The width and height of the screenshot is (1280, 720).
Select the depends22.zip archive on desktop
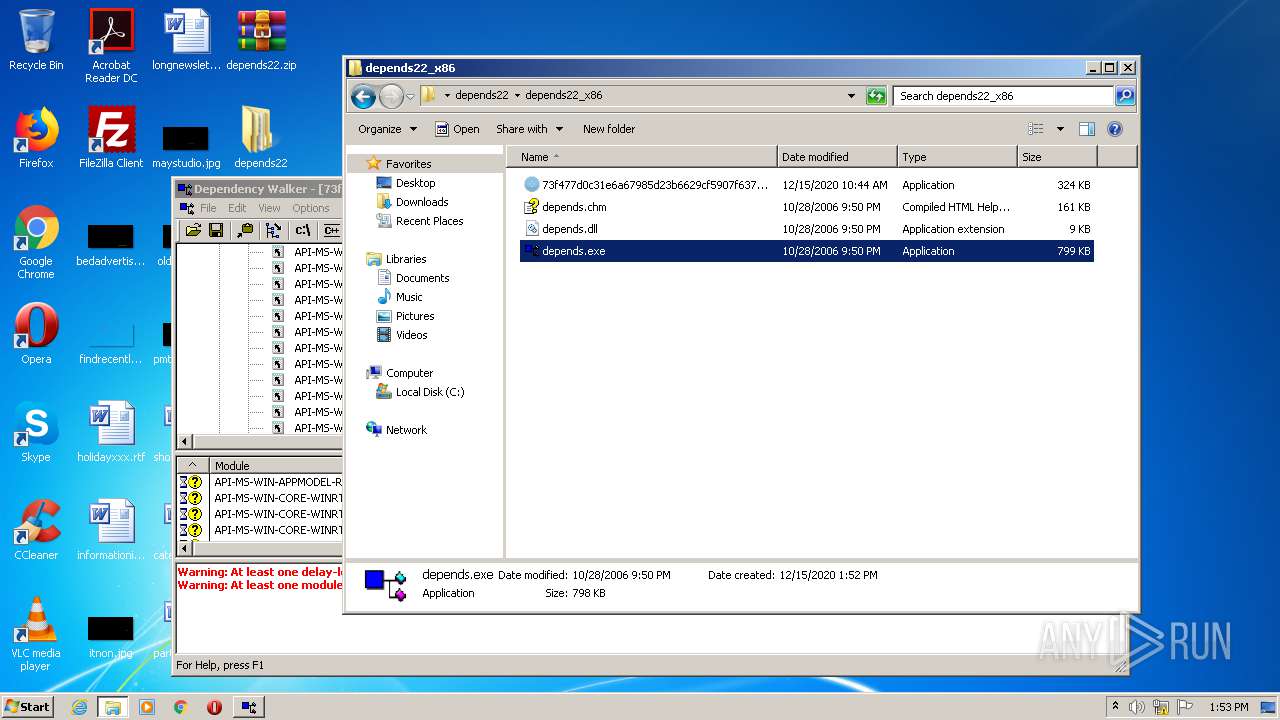click(261, 41)
